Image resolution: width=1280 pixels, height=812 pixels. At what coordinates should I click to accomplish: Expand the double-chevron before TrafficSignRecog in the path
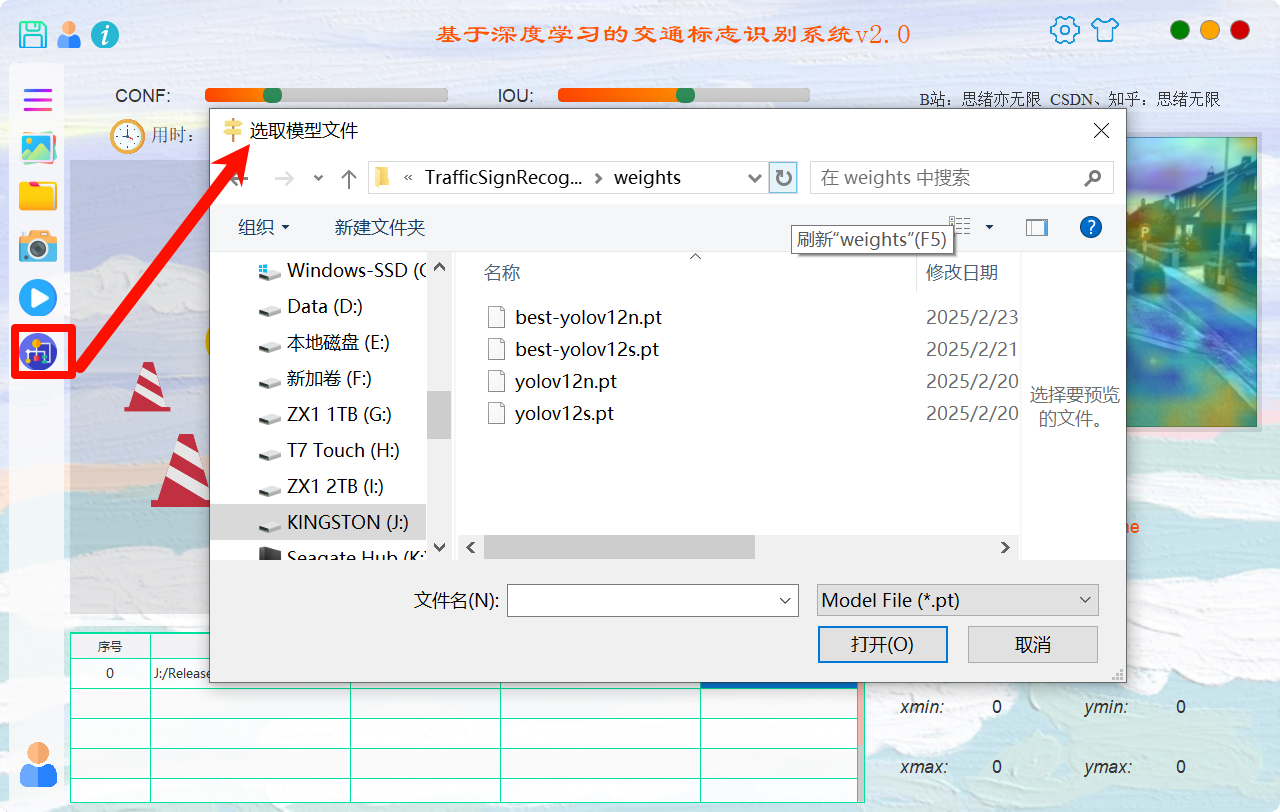pyautogui.click(x=408, y=178)
